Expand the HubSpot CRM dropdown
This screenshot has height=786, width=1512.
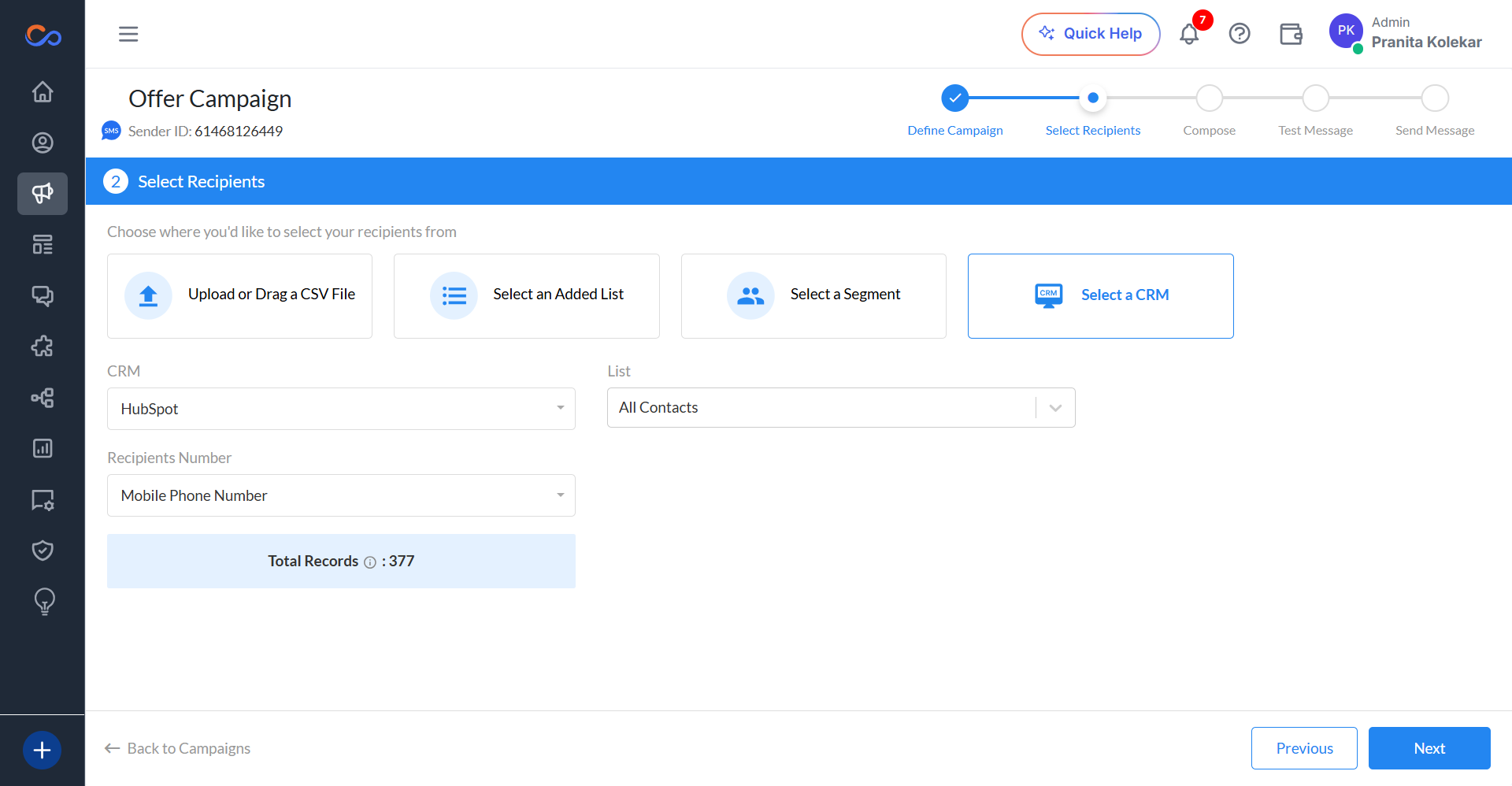coord(341,409)
